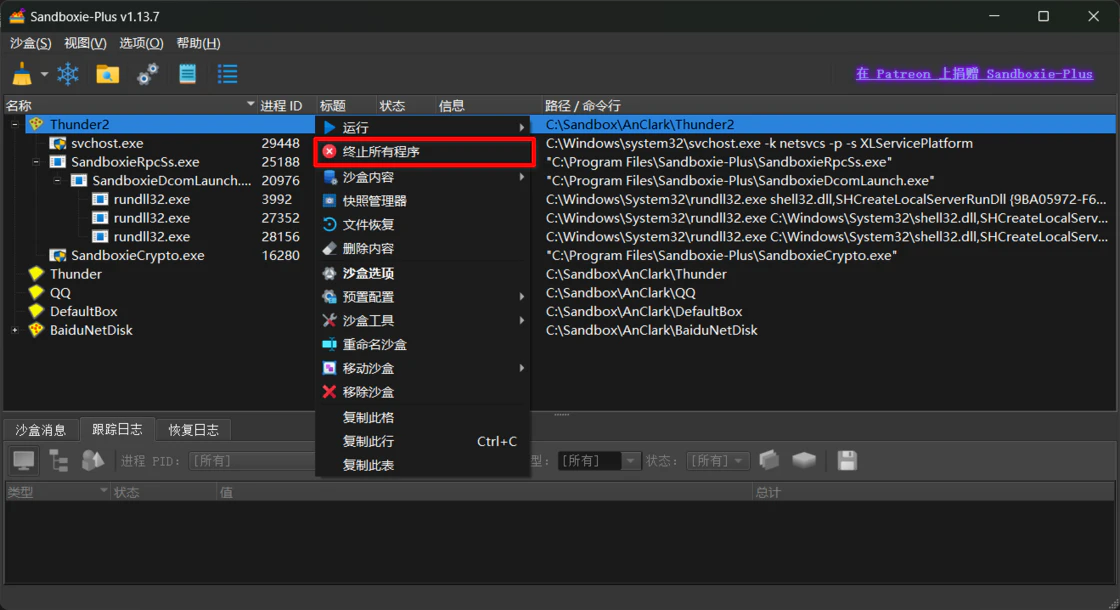This screenshot has height=610, width=1120.
Task: Click the list view toolbar icon
Action: click(x=227, y=74)
